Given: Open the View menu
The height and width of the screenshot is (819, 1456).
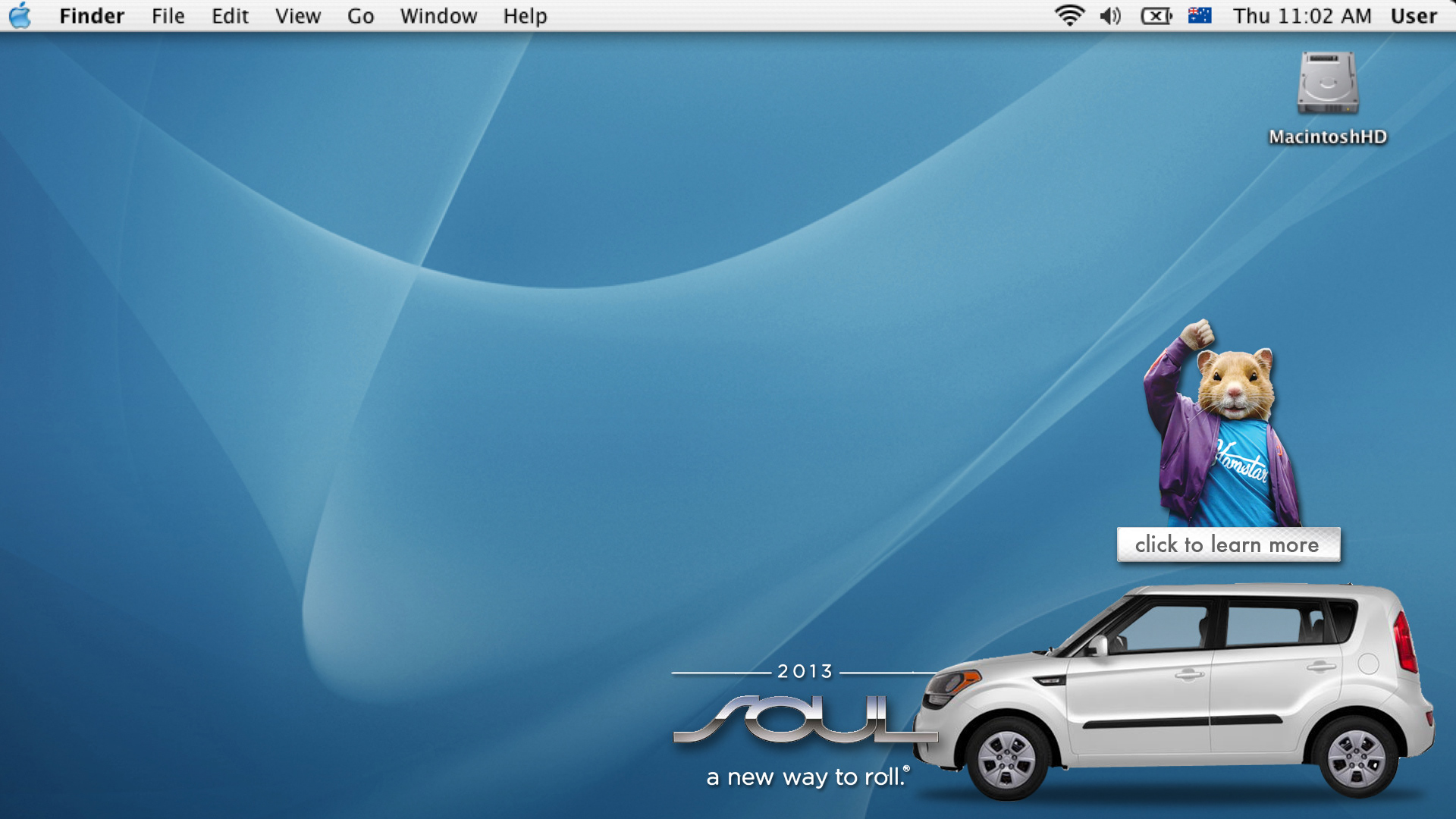Looking at the screenshot, I should 298,16.
